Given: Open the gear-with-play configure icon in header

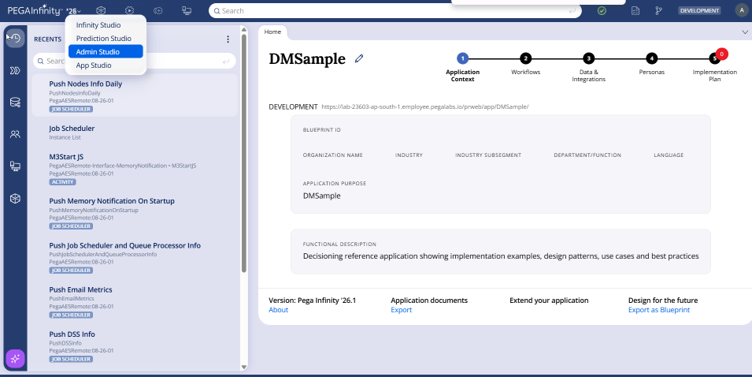Looking at the screenshot, I should click(129, 11).
